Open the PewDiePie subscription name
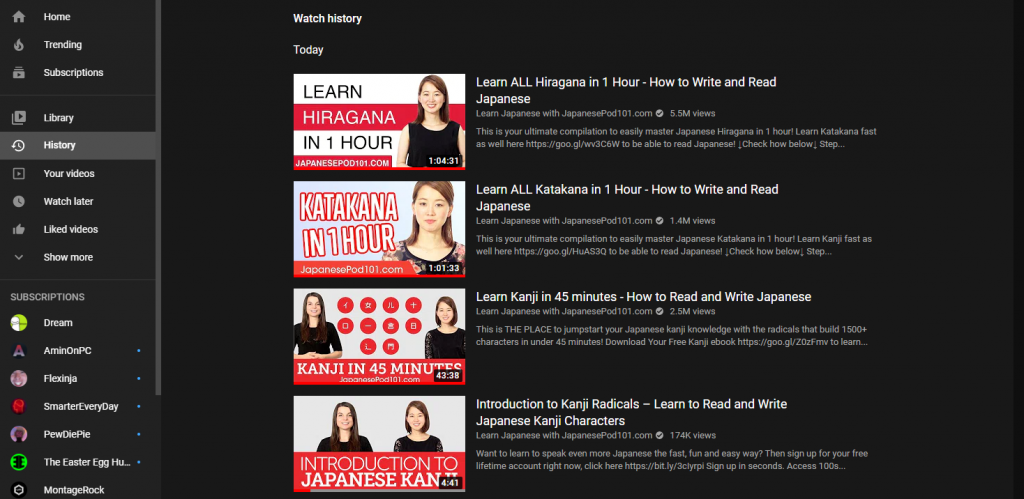Image resolution: width=1024 pixels, height=499 pixels. point(65,434)
